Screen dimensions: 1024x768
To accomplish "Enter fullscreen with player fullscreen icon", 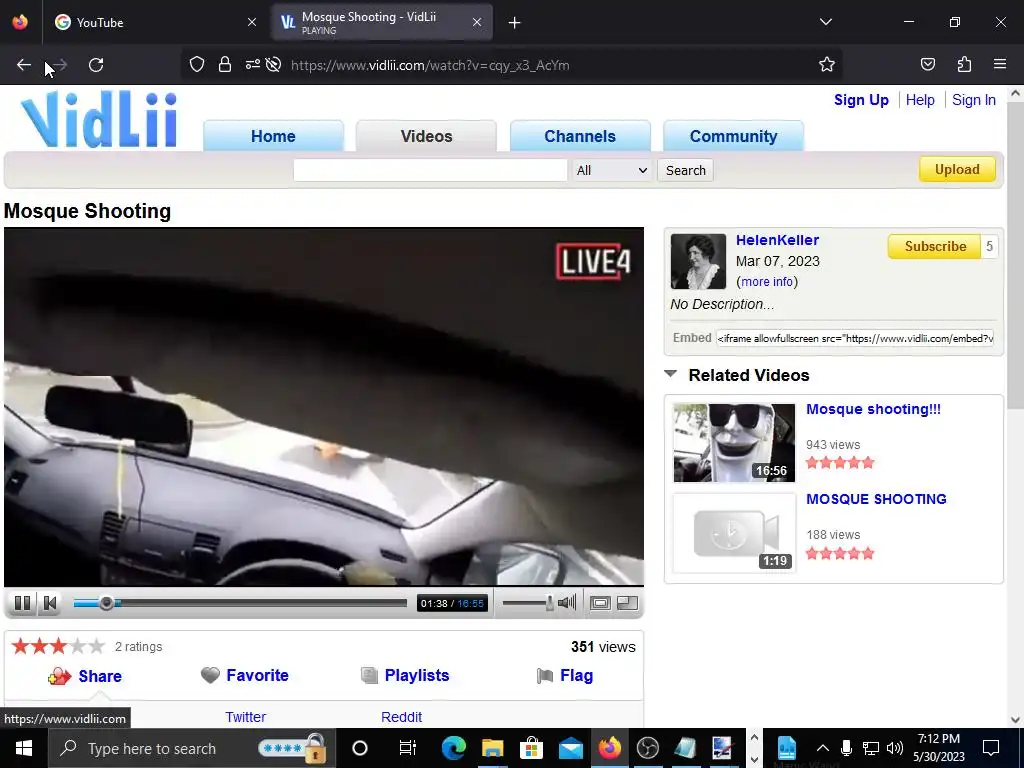I will (x=600, y=603).
